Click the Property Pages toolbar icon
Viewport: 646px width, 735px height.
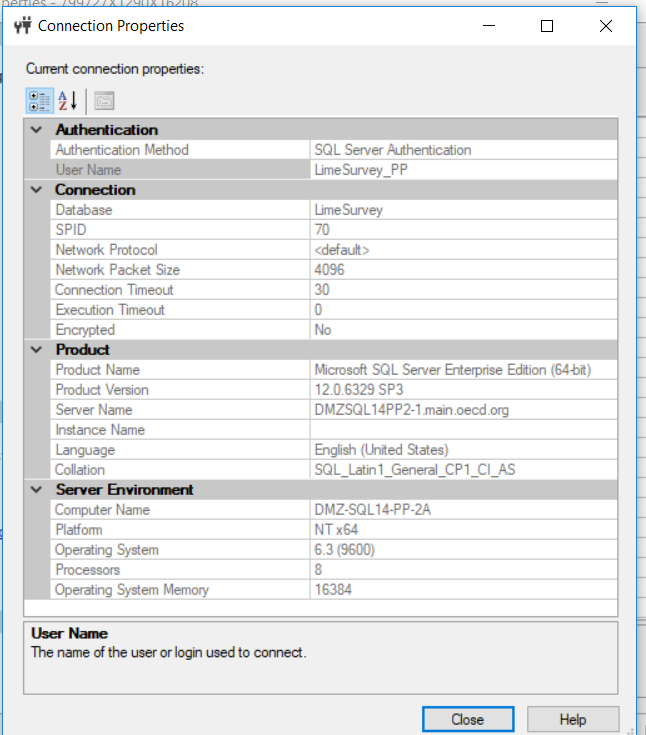104,100
